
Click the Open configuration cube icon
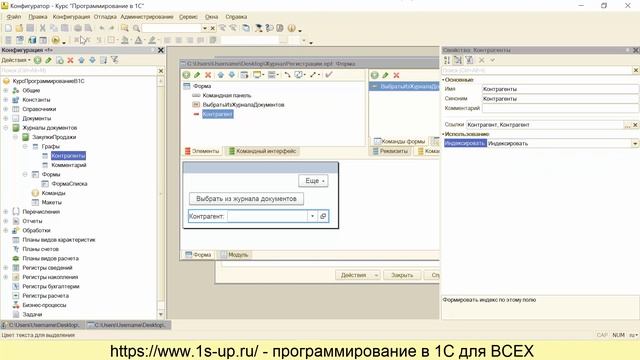pos(32,40)
